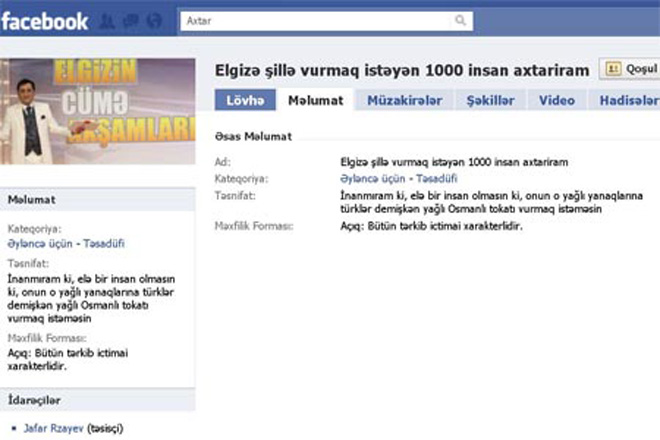Click the Əsas Məlumat section header

point(253,136)
